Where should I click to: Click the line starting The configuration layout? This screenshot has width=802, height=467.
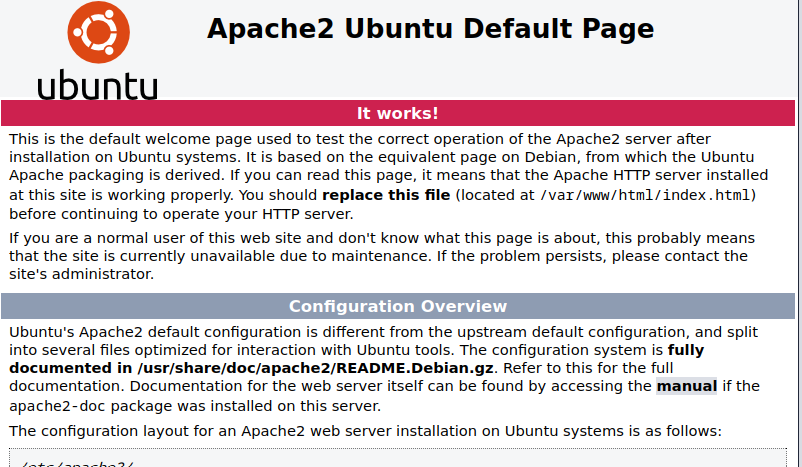click(365, 431)
